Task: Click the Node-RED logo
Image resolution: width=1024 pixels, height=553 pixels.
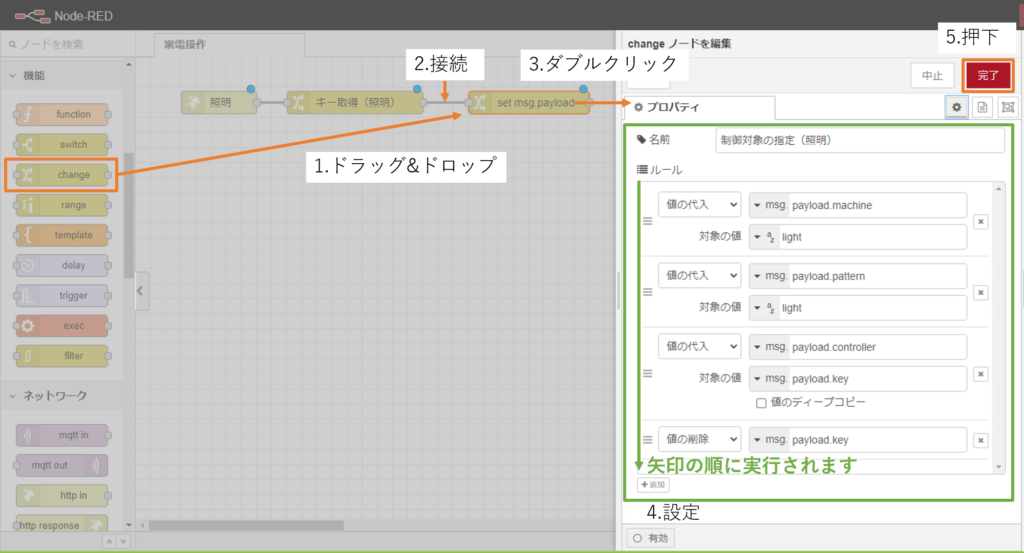Action: 63,16
